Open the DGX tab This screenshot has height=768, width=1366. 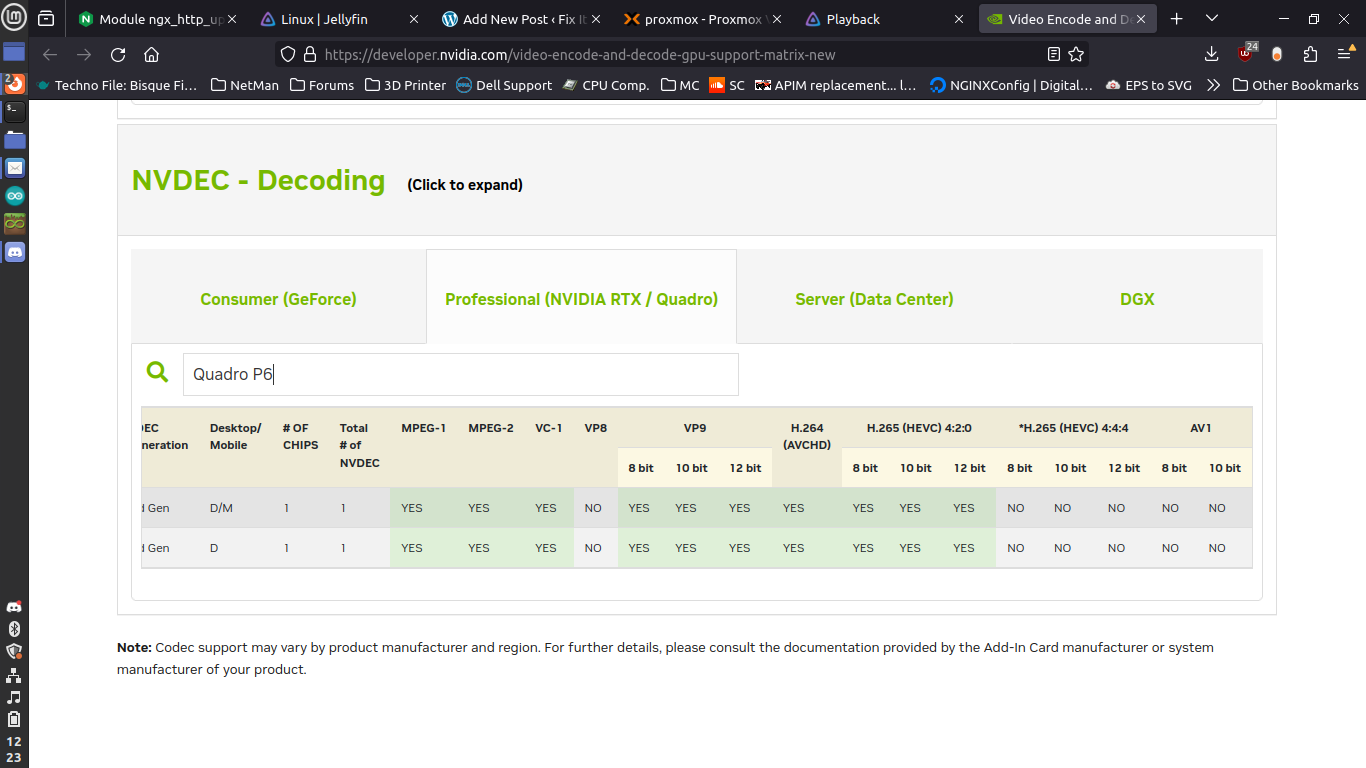click(1137, 299)
